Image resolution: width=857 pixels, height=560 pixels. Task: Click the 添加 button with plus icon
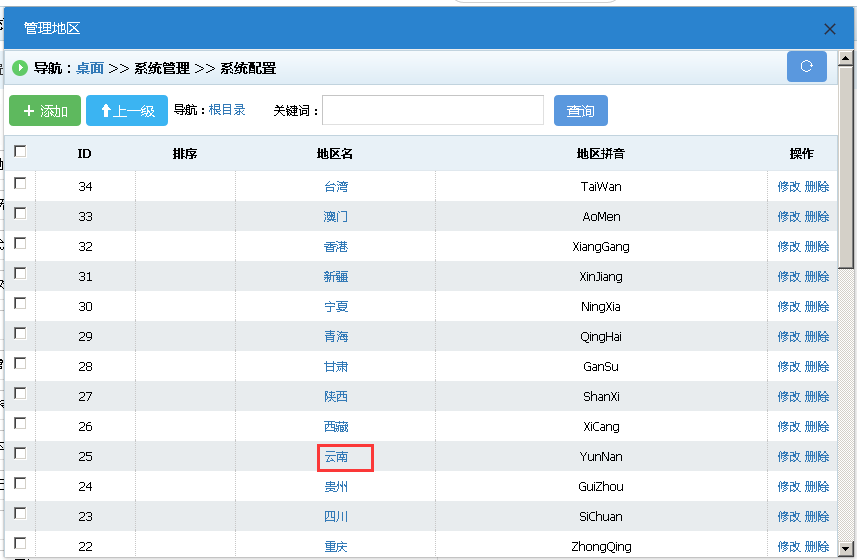45,111
